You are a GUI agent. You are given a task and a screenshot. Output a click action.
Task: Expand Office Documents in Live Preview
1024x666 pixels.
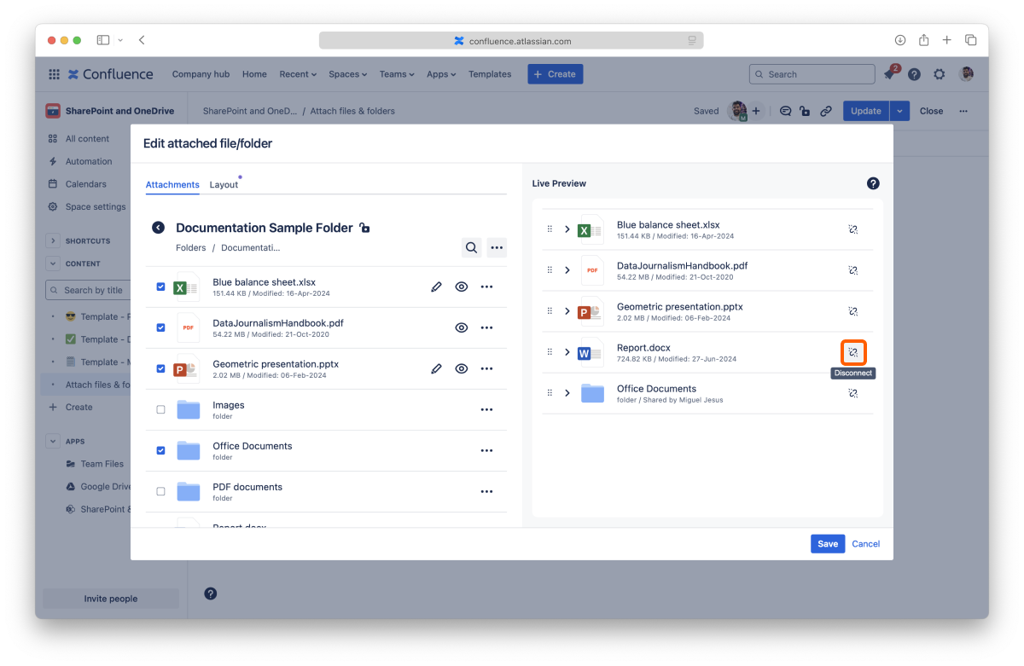pos(567,393)
